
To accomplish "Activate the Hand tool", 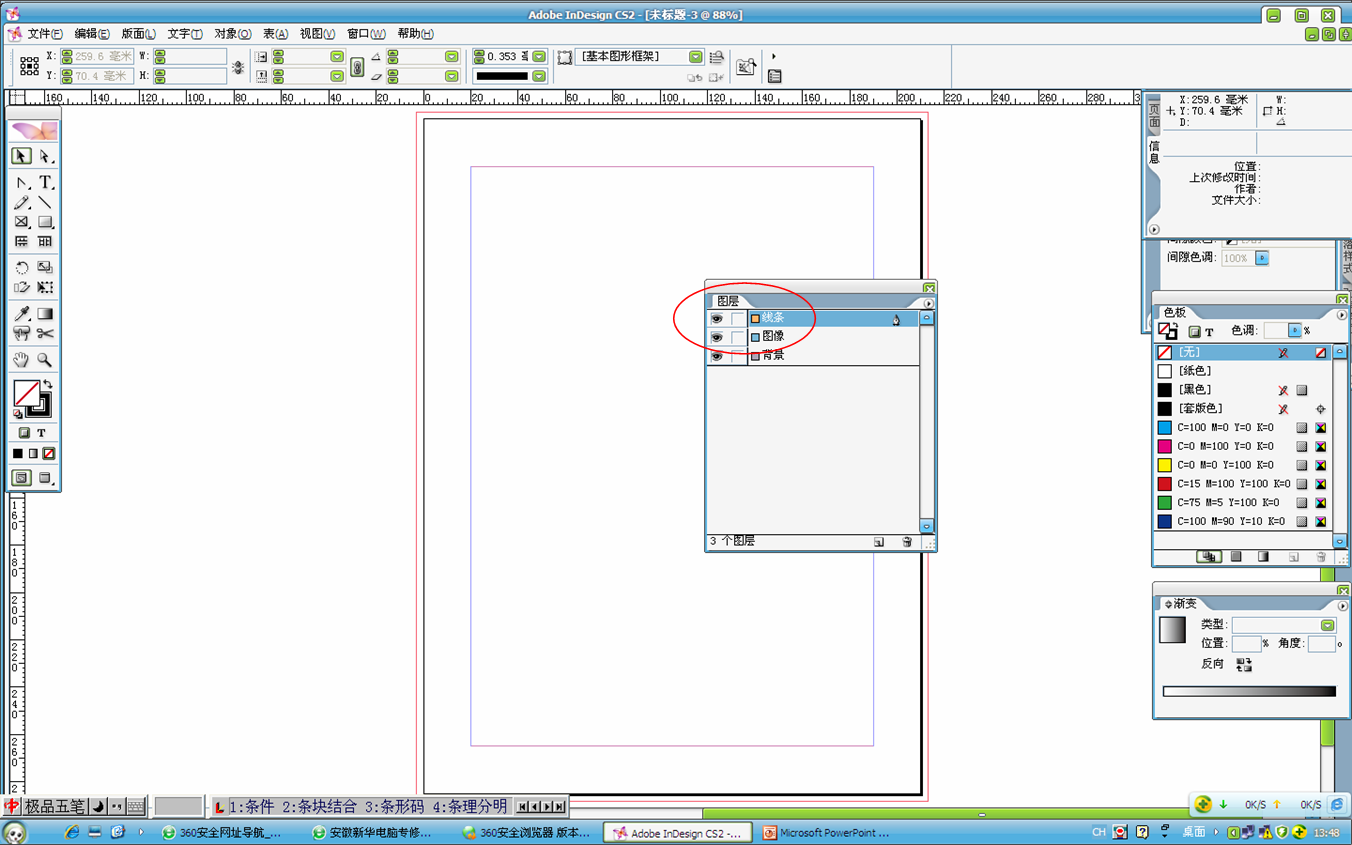I will coord(21,360).
